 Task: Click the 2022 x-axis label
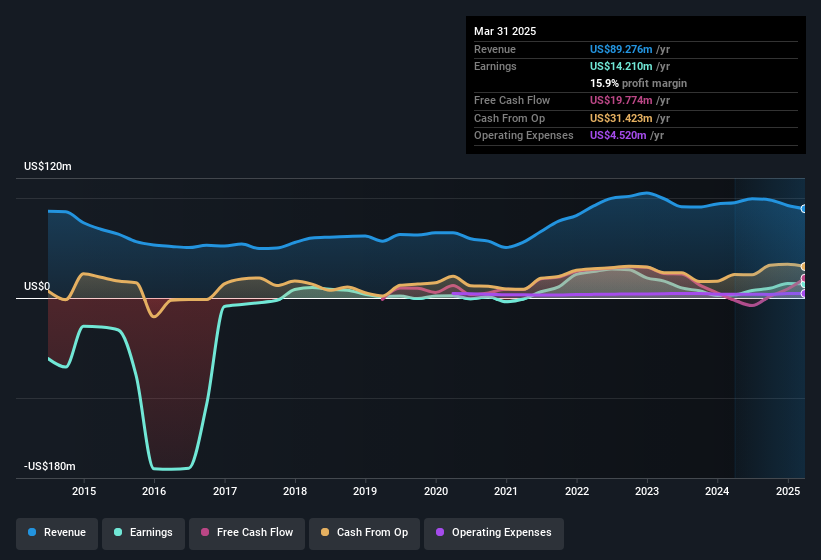[576, 491]
